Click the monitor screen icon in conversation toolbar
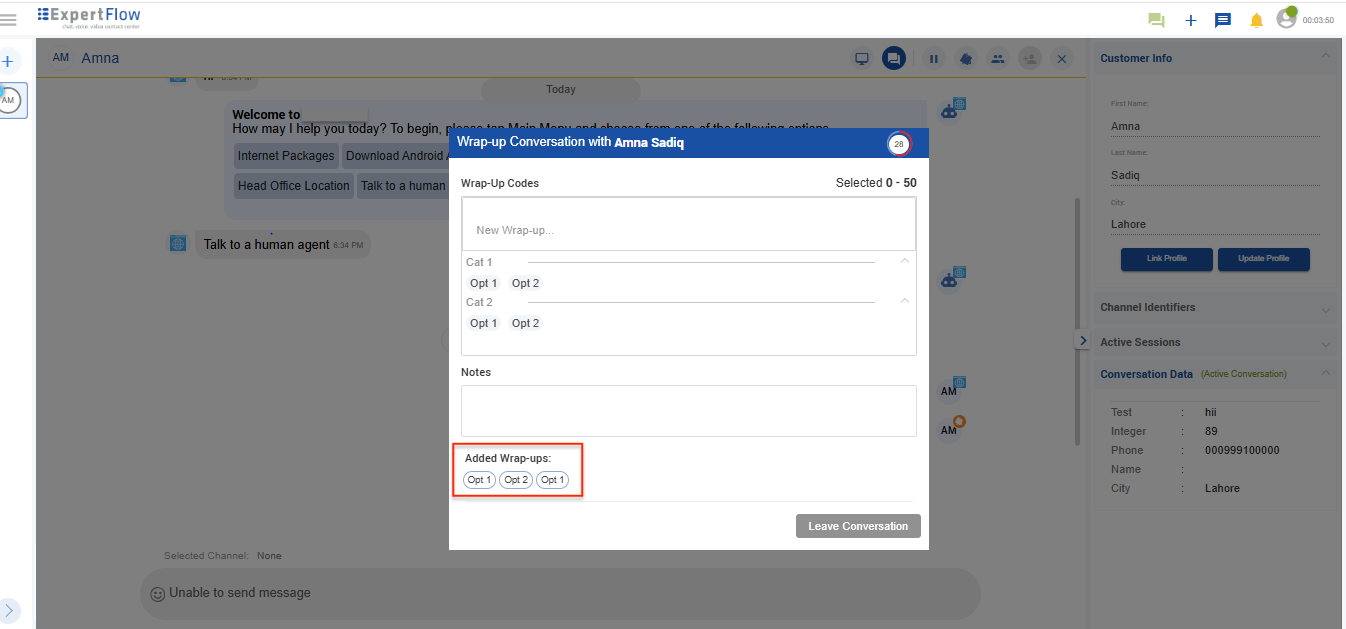This screenshot has height=629, width=1346. [x=861, y=59]
